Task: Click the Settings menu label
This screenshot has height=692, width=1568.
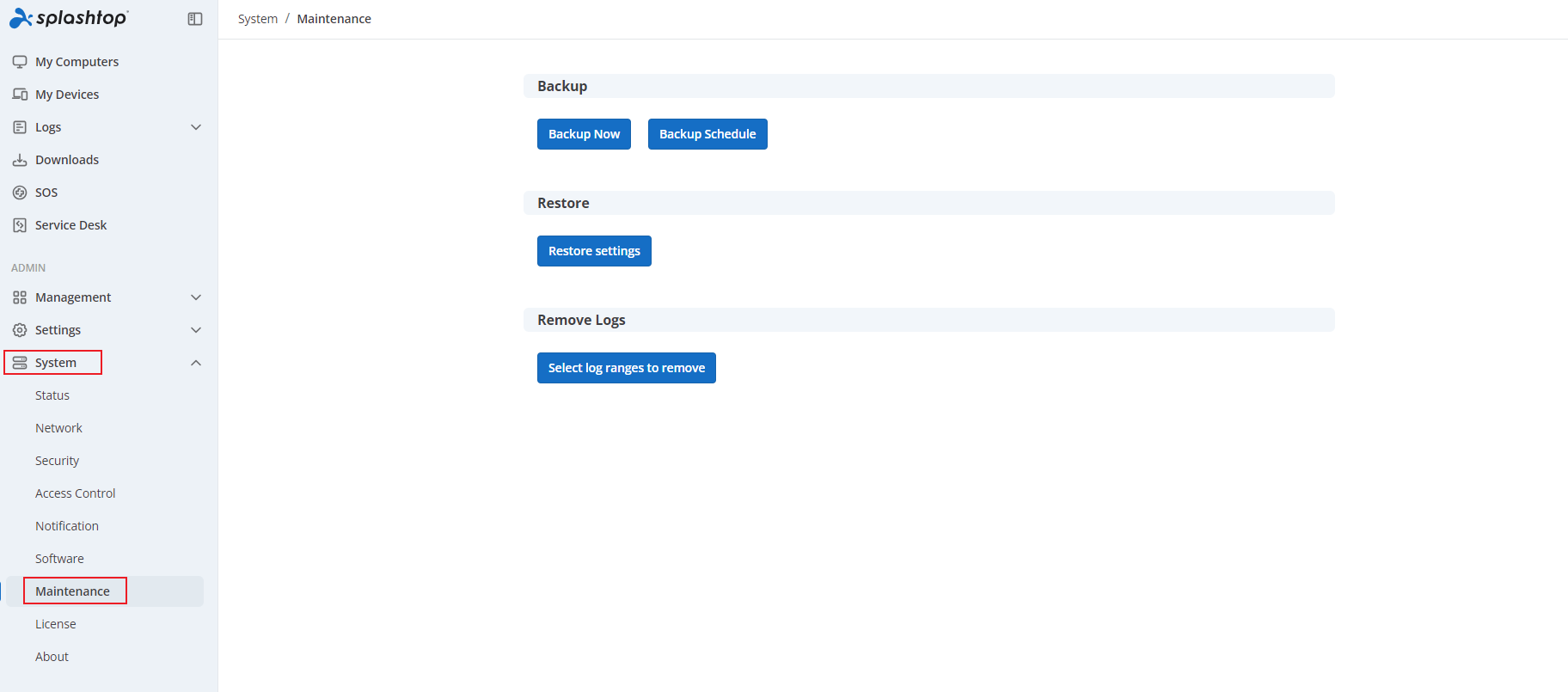Action: 58,330
